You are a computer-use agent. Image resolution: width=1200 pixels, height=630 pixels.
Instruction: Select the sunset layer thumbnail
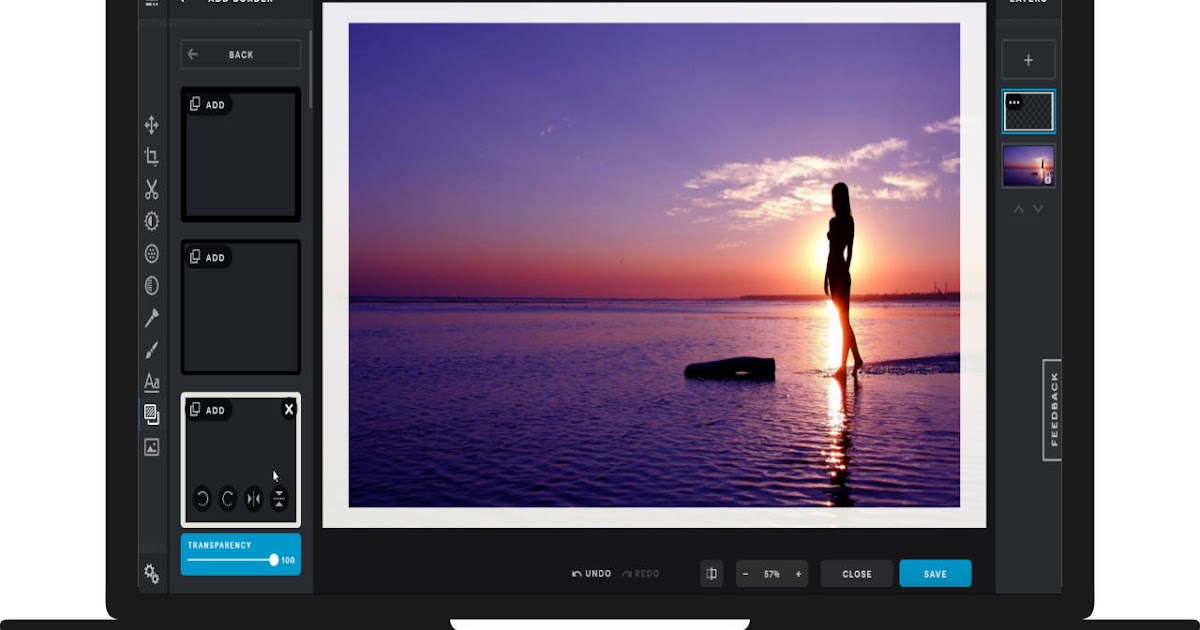point(1028,164)
